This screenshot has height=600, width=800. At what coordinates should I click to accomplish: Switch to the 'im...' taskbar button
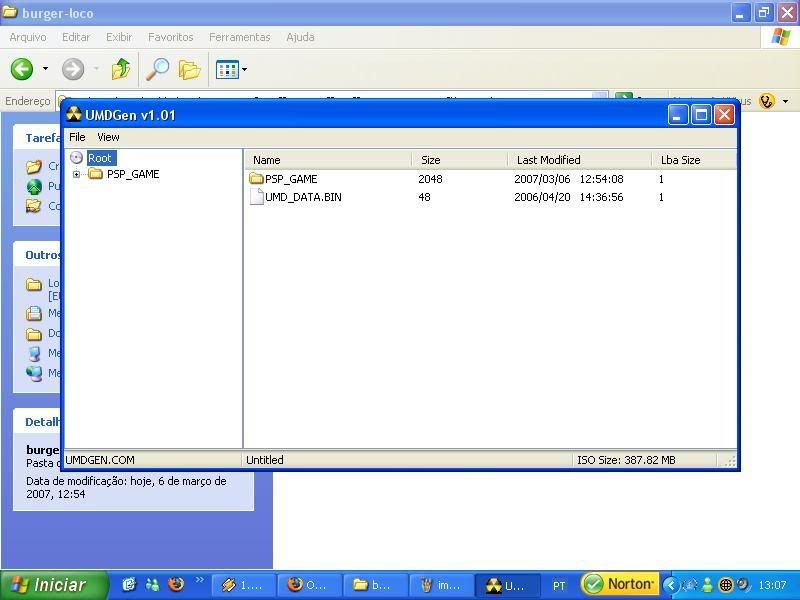click(441, 585)
